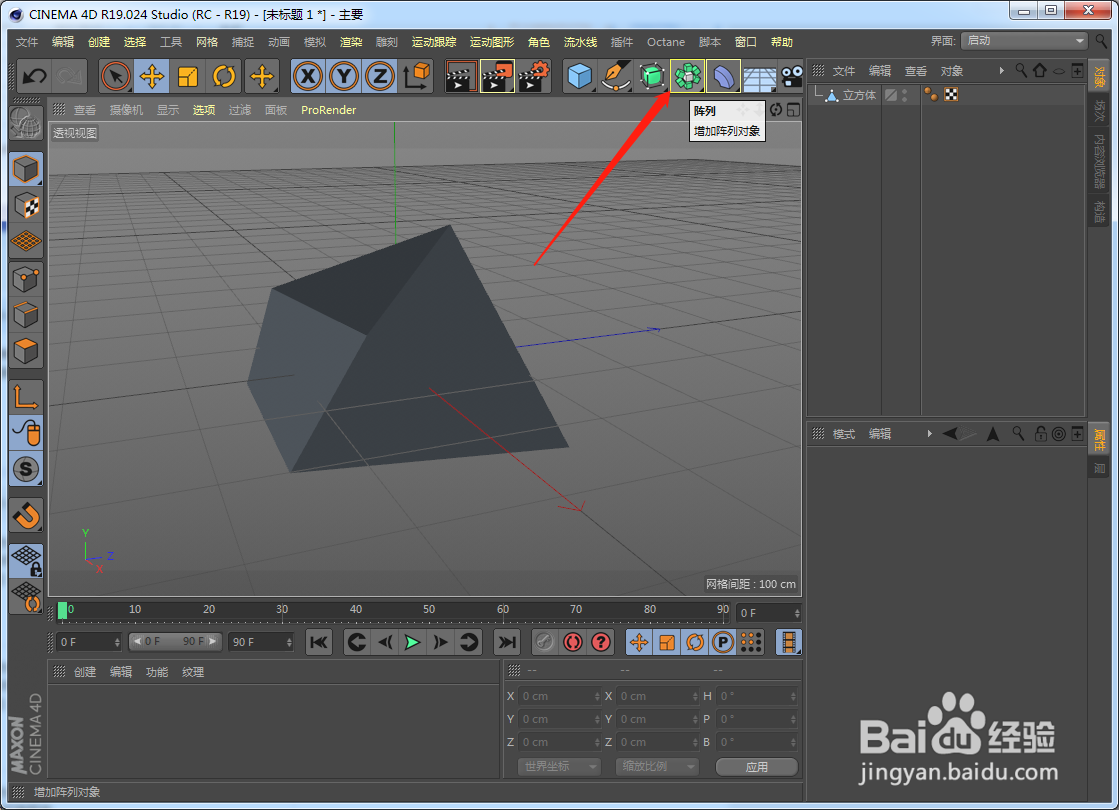The width and height of the screenshot is (1119, 810).
Task: Toggle Y axis lock
Action: click(x=344, y=76)
